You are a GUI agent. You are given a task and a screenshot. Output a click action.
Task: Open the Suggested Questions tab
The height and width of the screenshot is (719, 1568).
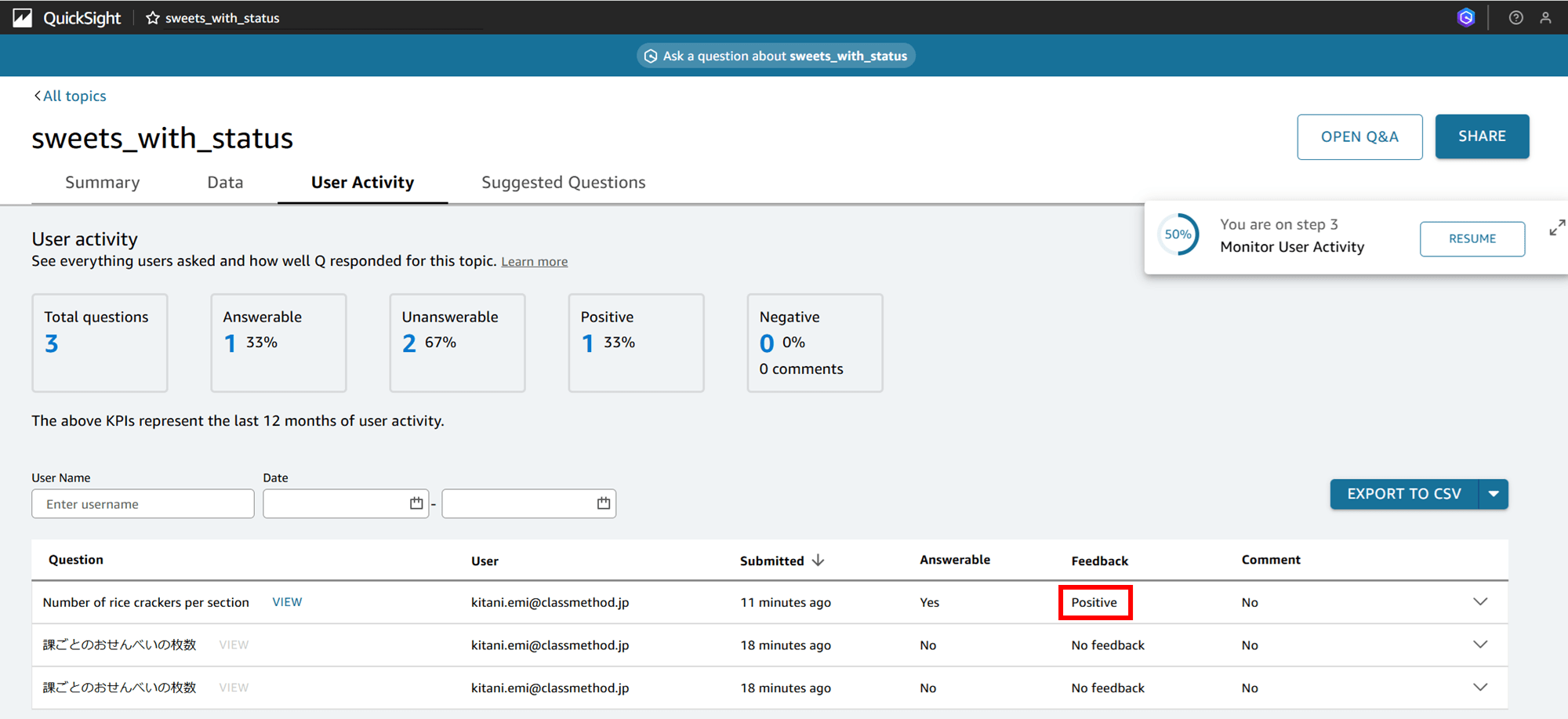coord(563,182)
